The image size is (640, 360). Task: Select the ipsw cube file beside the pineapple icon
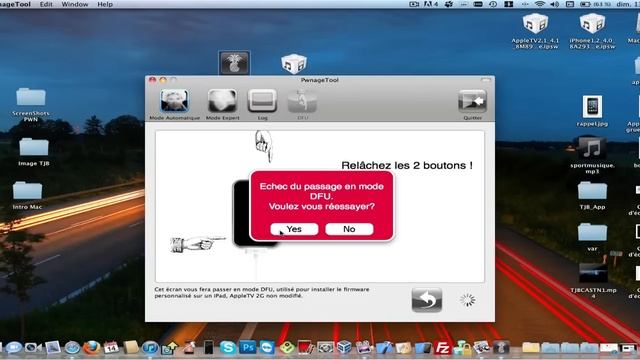point(294,64)
